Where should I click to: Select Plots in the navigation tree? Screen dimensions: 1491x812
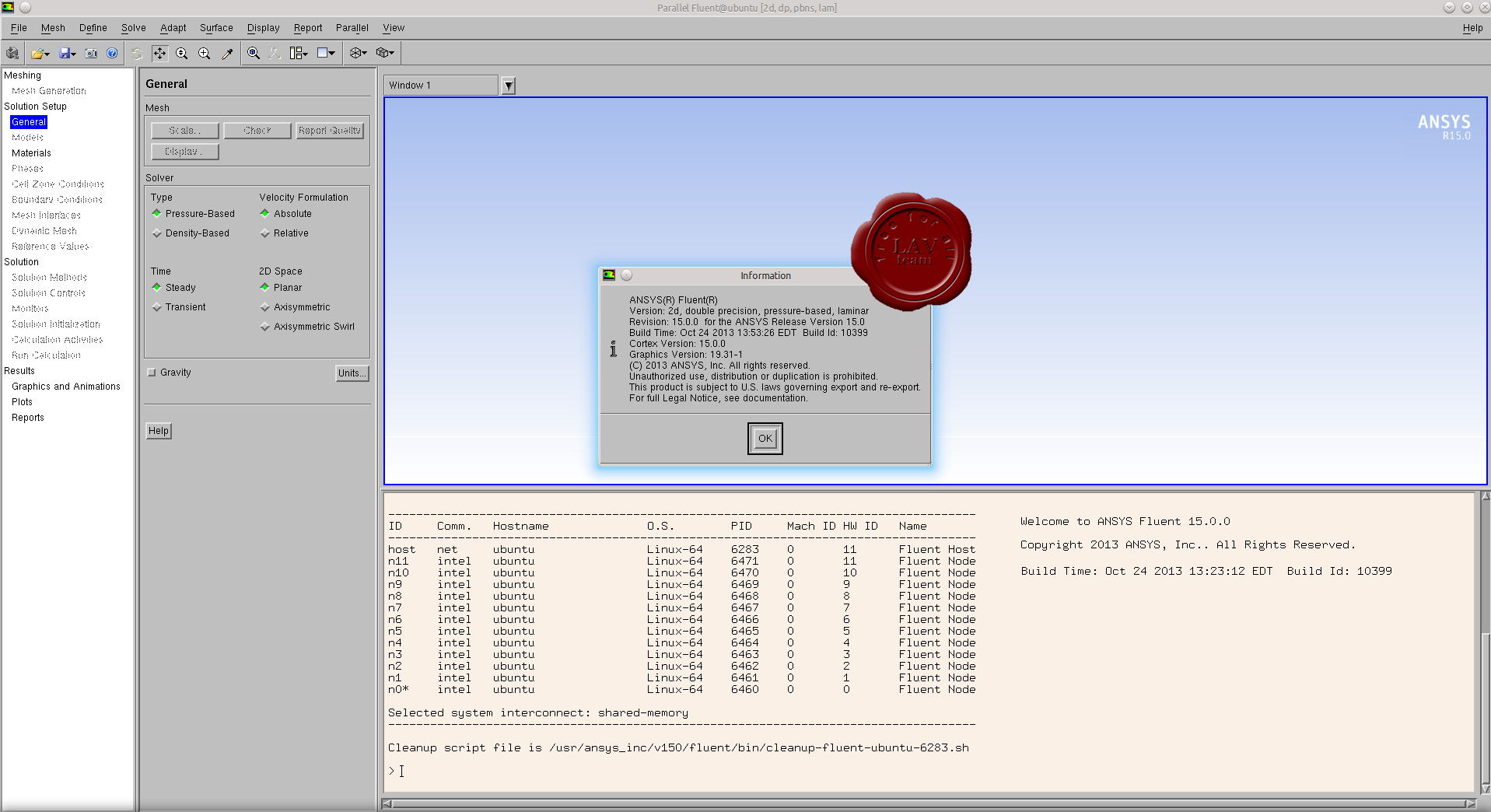pyautogui.click(x=22, y=402)
